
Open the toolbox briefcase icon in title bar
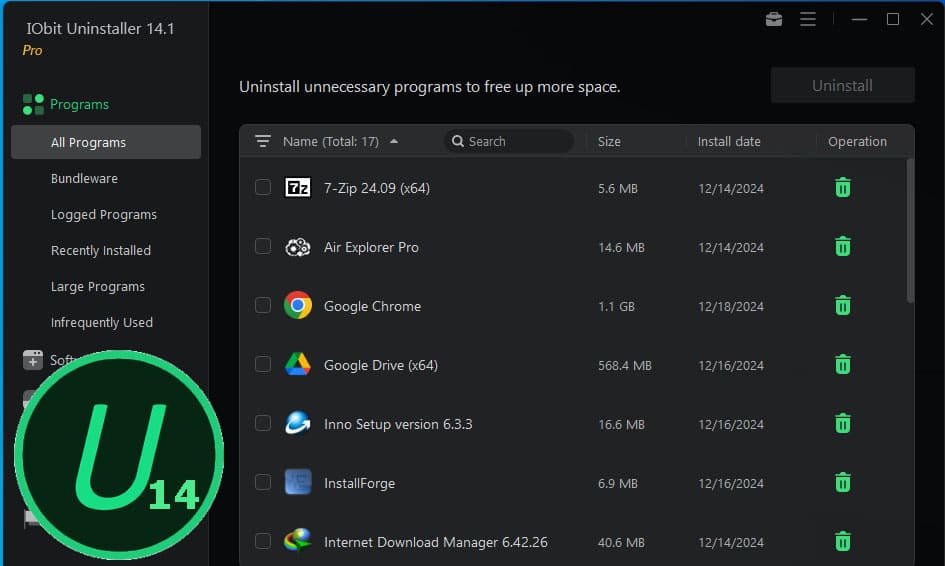point(774,19)
